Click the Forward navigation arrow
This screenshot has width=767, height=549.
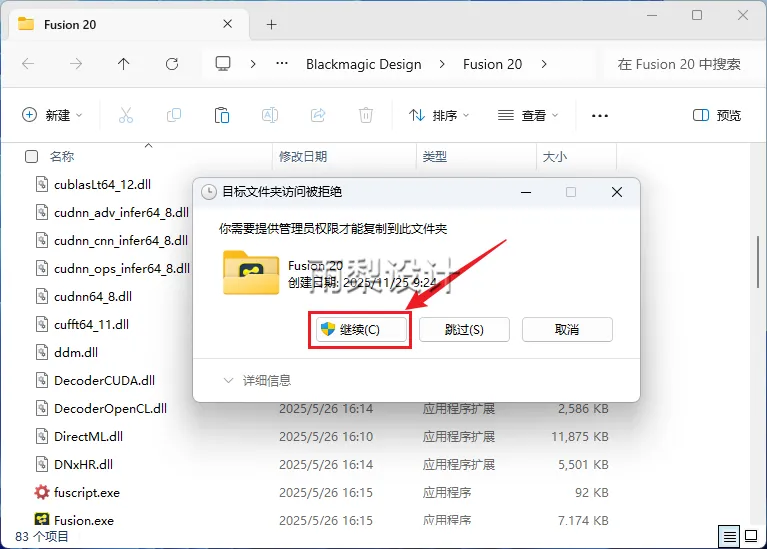(x=76, y=64)
